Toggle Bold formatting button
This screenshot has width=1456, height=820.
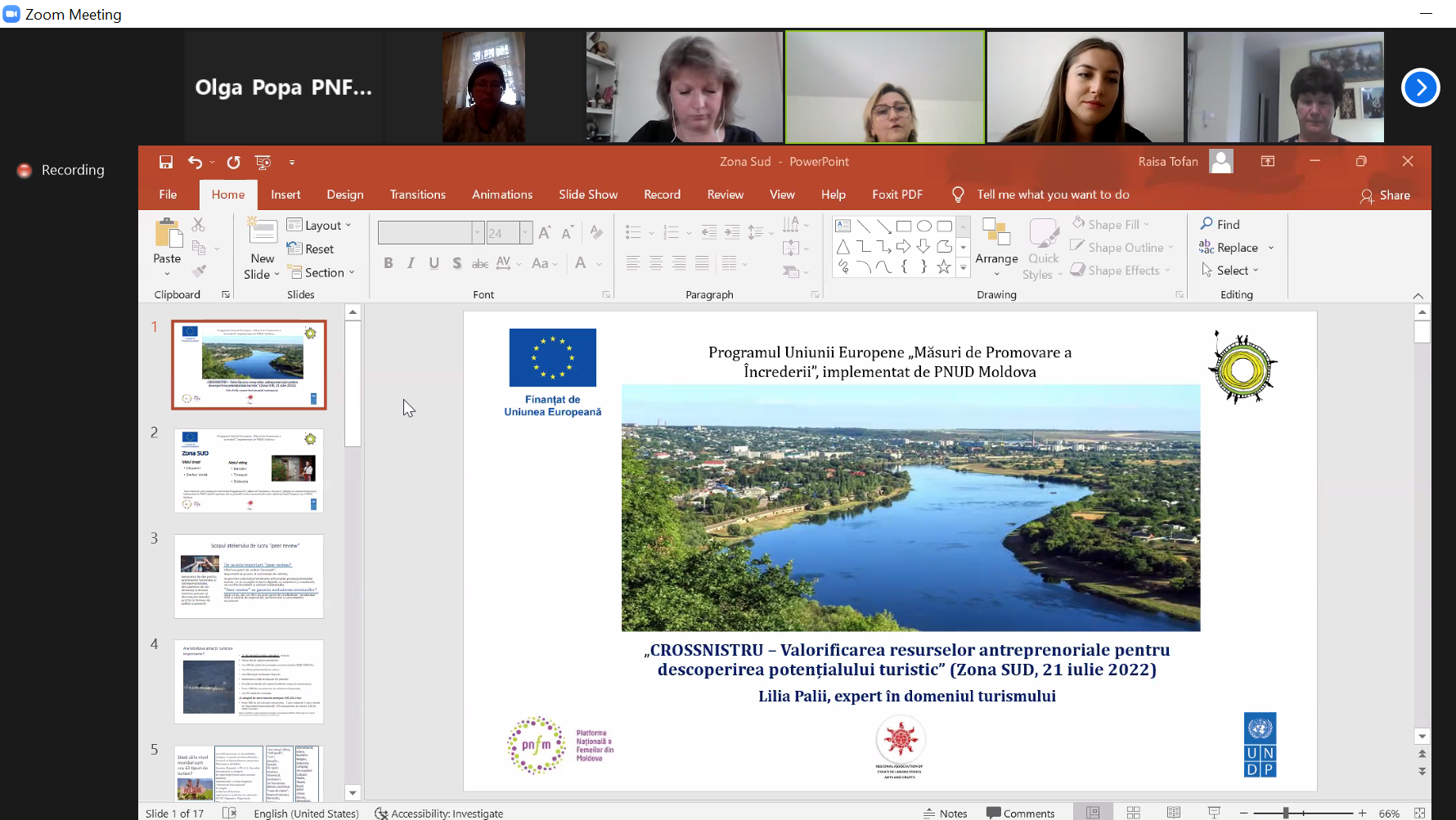click(389, 263)
